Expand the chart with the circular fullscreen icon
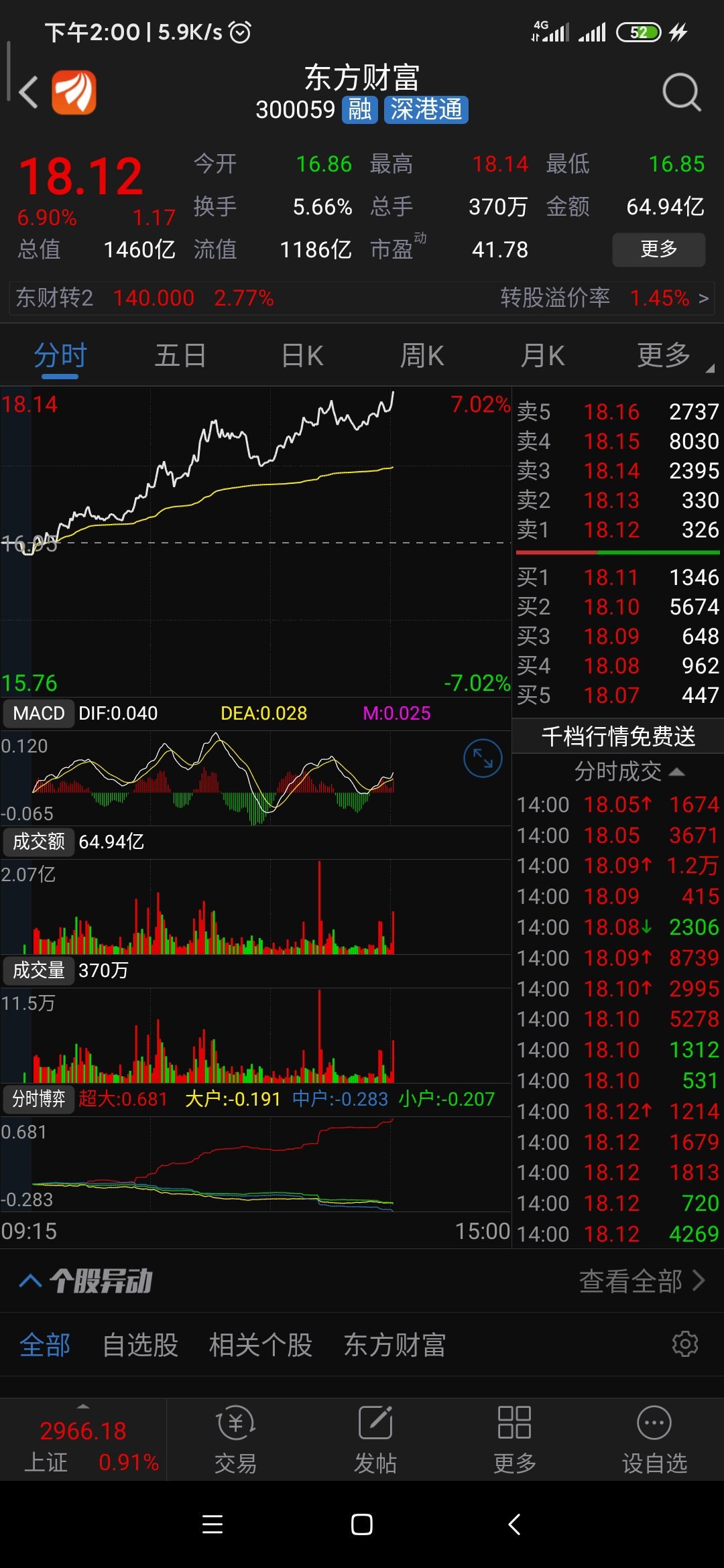 [483, 759]
